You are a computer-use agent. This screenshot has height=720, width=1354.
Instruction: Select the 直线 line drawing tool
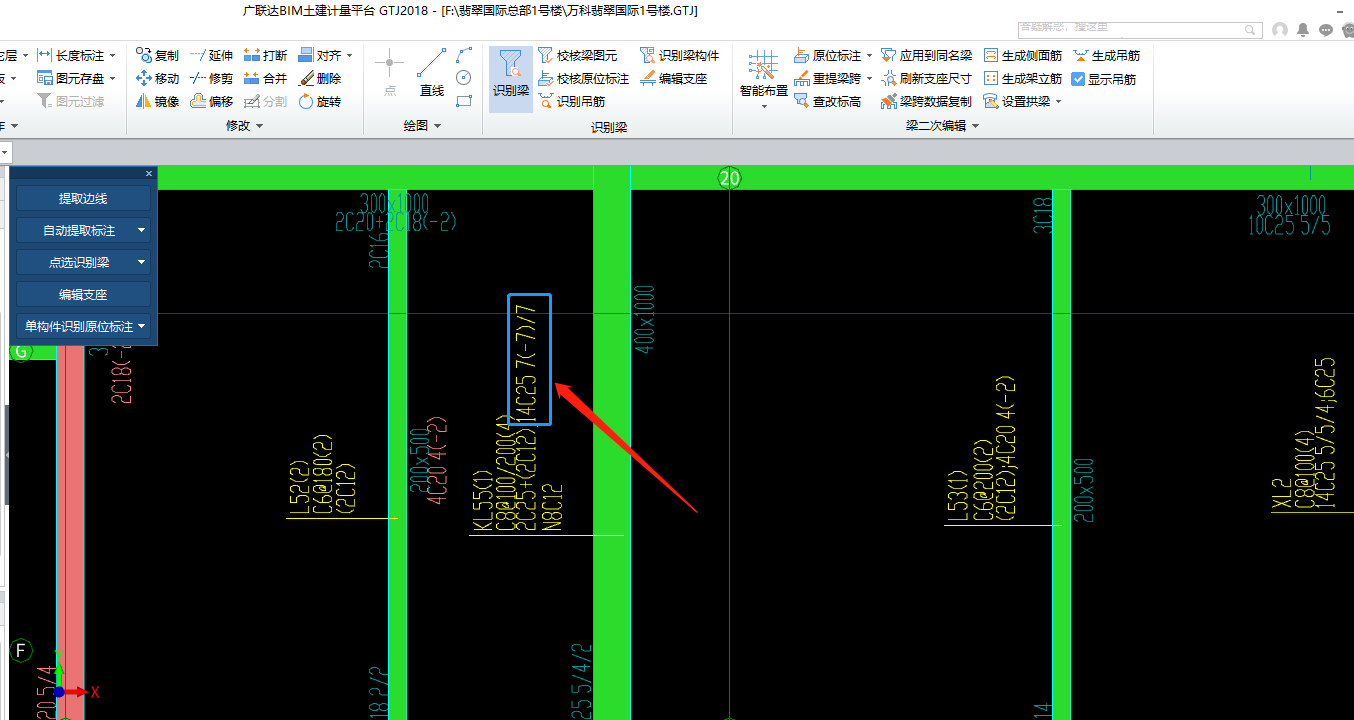tap(431, 73)
